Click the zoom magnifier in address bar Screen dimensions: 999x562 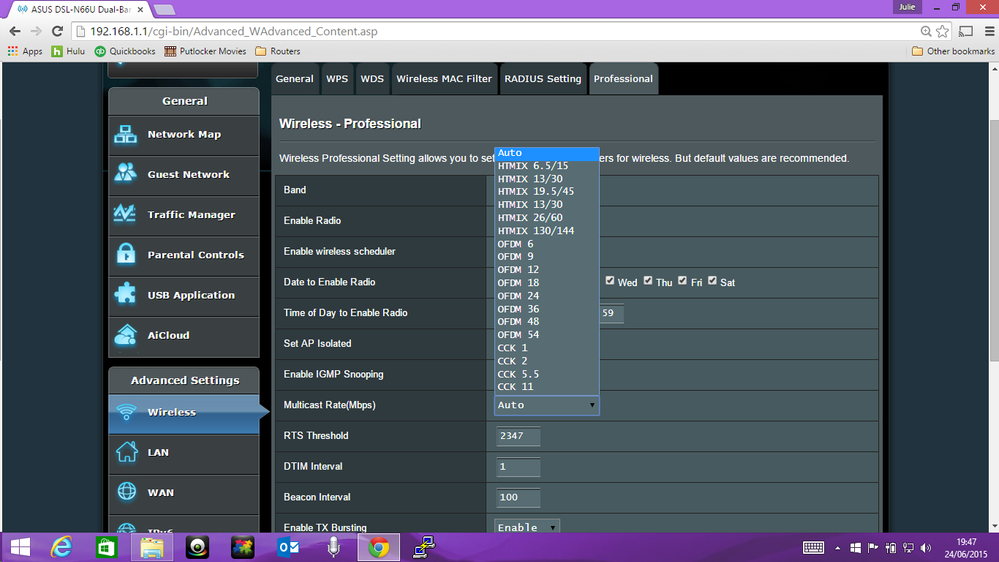[926, 31]
